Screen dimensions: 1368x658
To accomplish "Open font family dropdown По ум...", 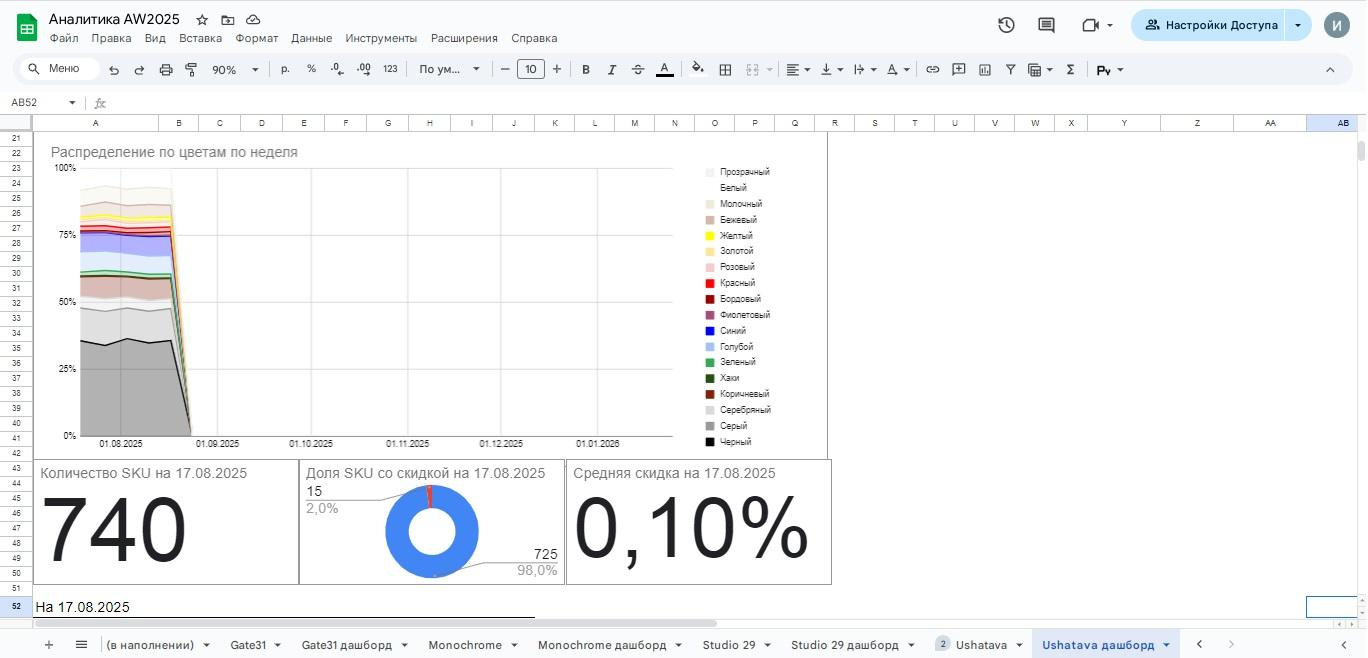I will (449, 69).
